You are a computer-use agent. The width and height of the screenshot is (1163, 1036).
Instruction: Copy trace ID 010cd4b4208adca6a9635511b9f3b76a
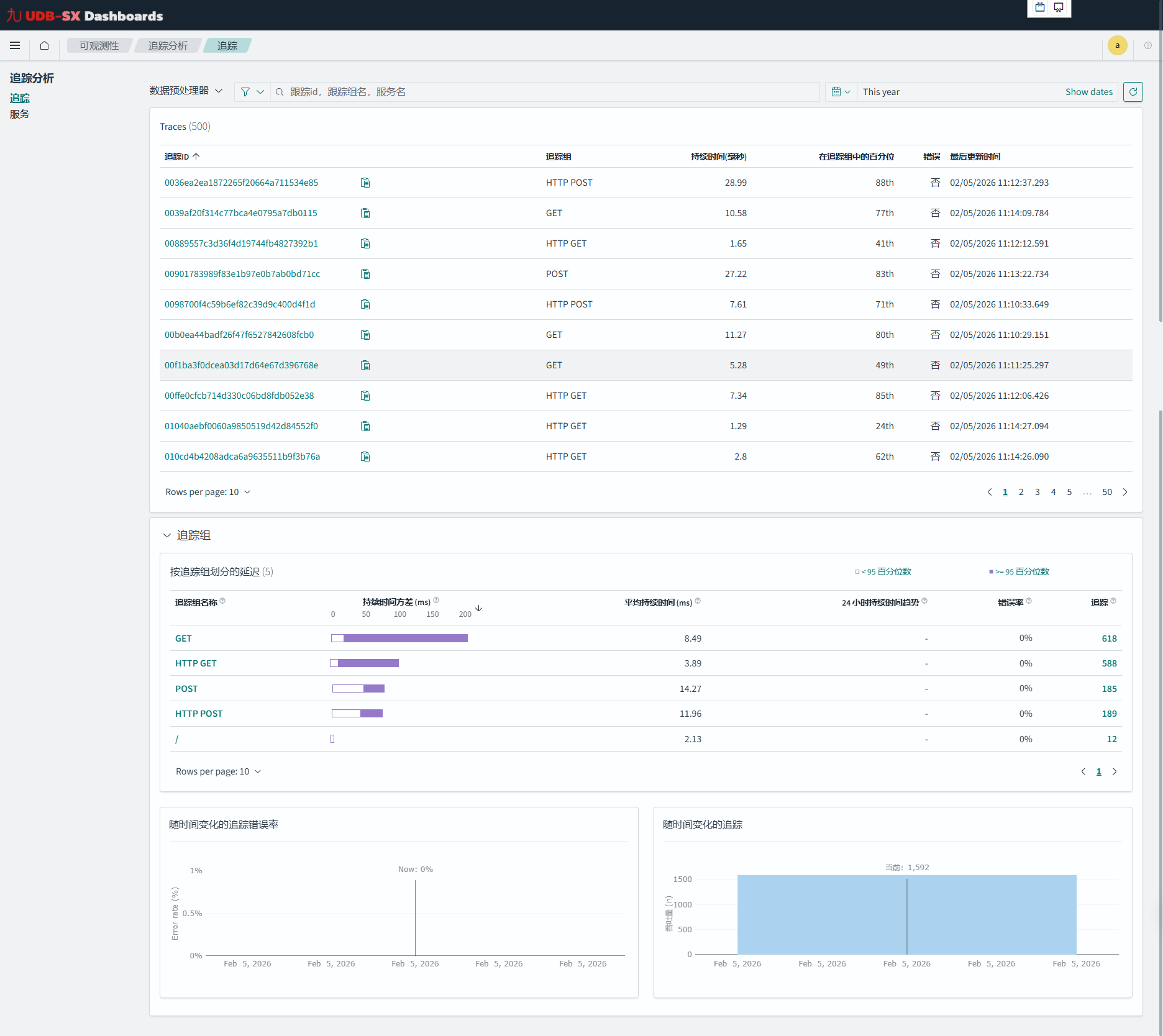[365, 457]
